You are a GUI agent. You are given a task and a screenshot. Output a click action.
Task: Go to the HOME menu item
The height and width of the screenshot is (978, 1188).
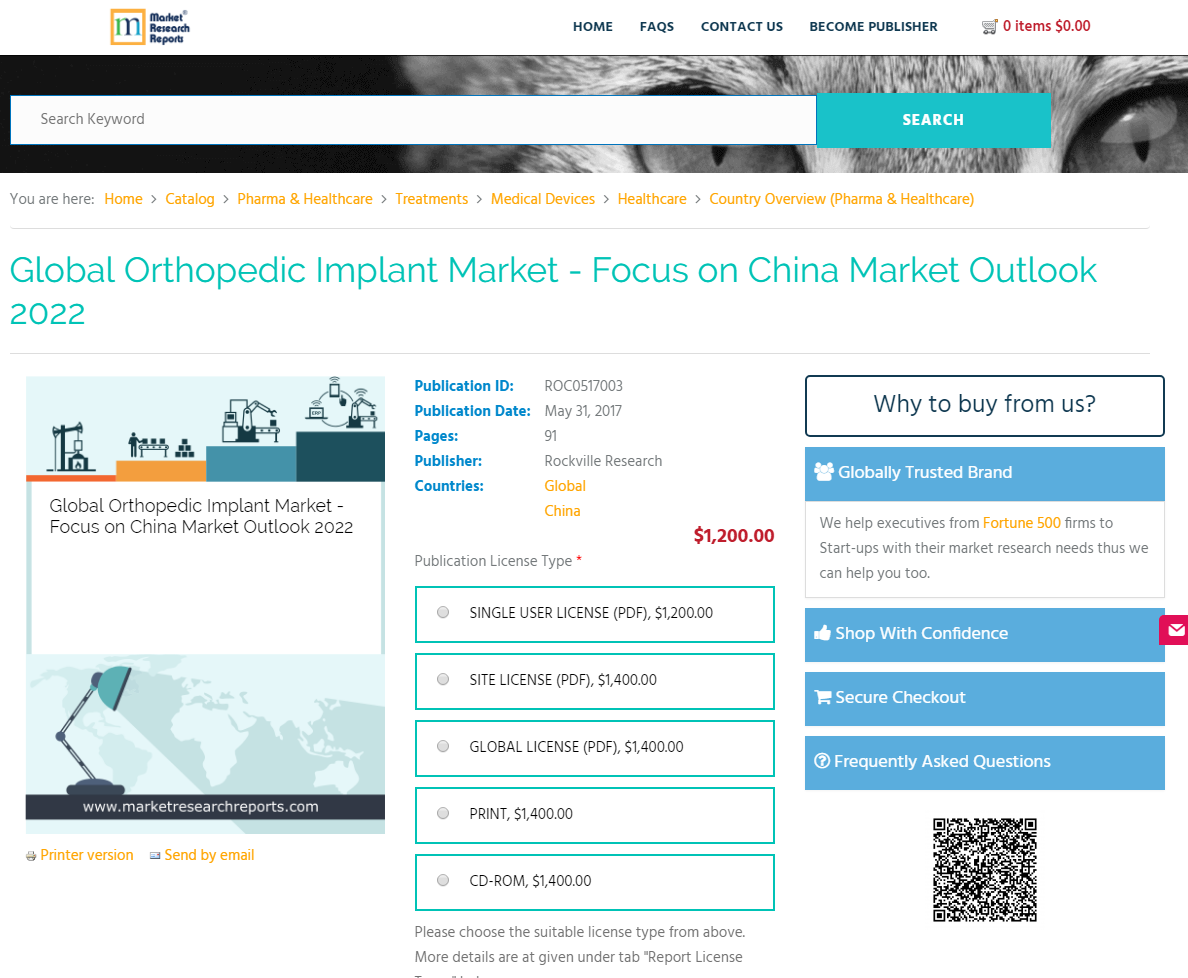592,27
